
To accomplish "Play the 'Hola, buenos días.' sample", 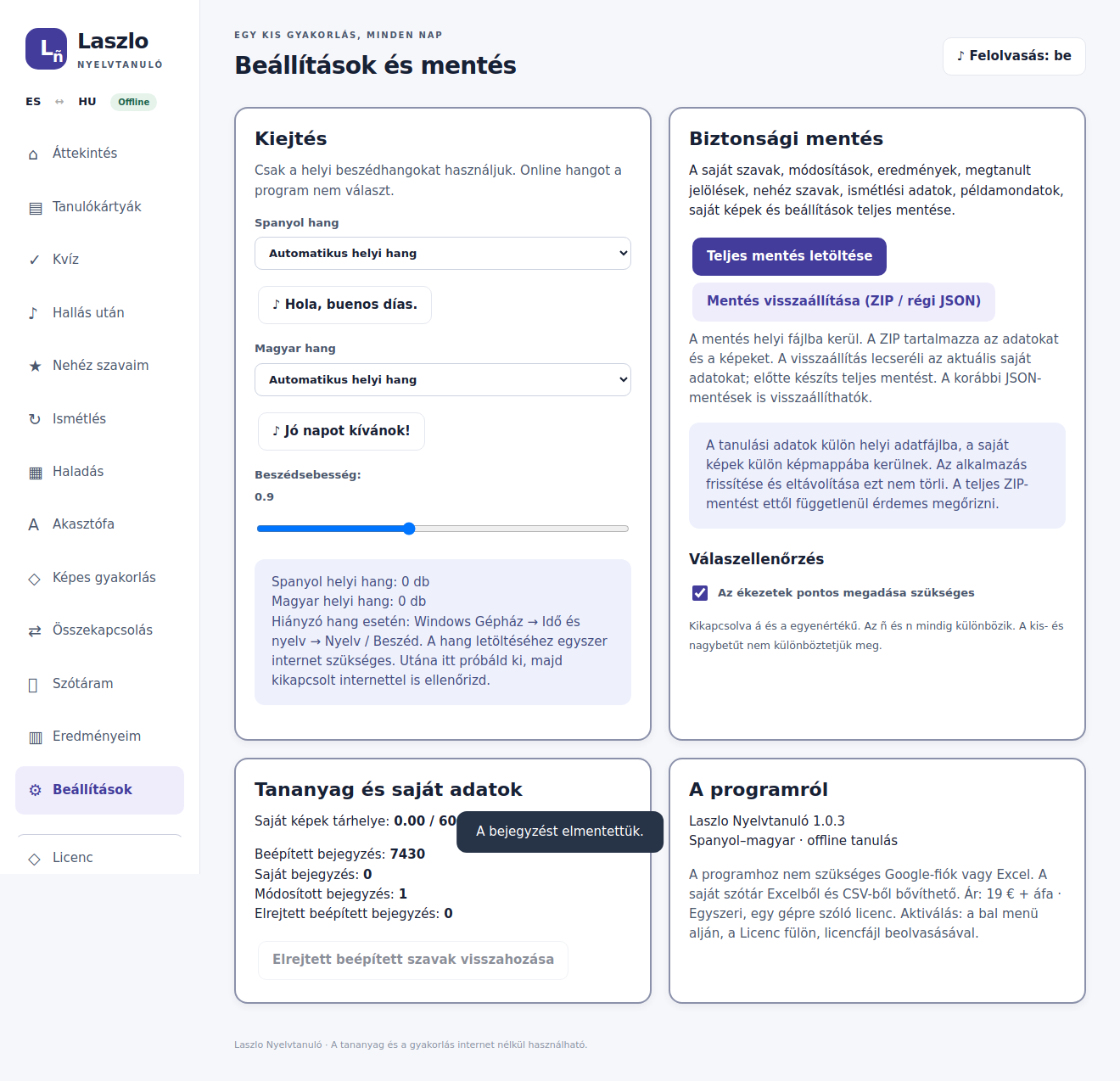I will pos(344,305).
